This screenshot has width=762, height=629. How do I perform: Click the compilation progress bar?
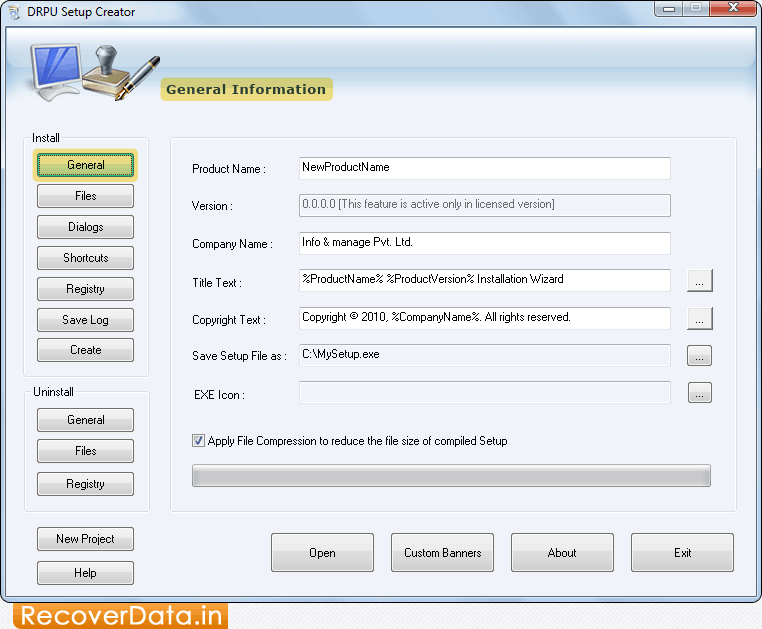click(451, 475)
